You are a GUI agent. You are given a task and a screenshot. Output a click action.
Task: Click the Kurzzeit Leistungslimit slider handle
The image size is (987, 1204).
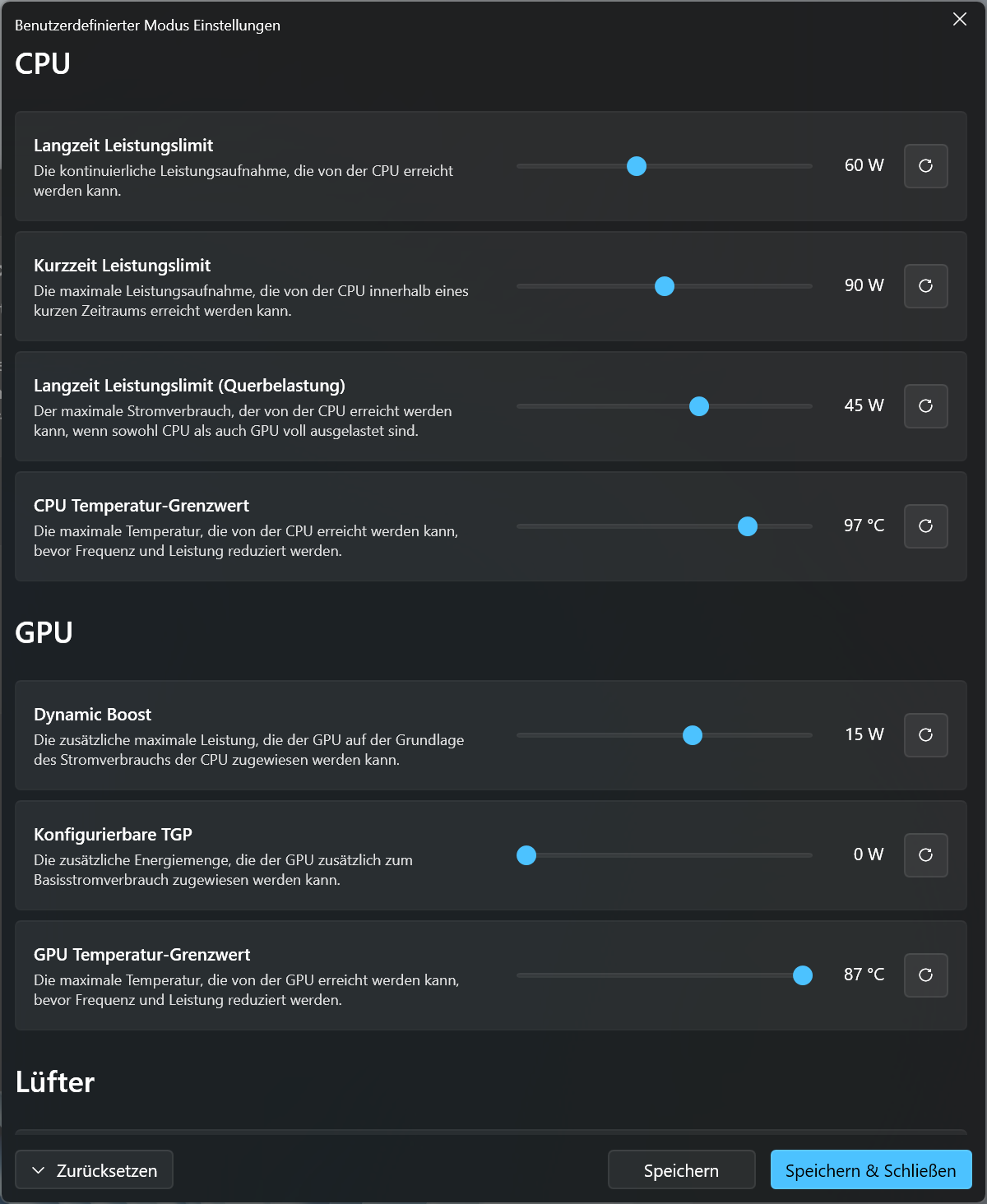pos(665,286)
